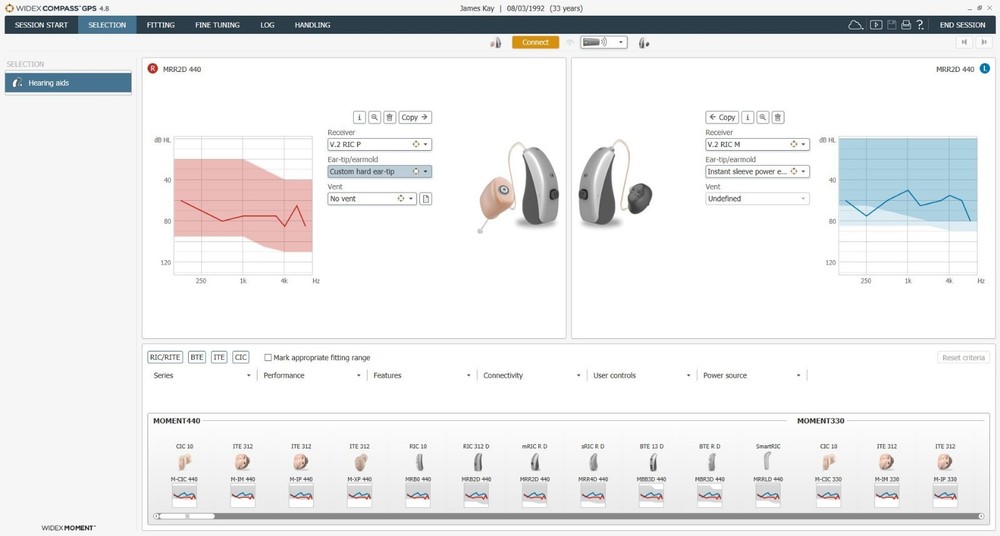
Task: Toggle the CIC style filter
Action: tap(240, 357)
